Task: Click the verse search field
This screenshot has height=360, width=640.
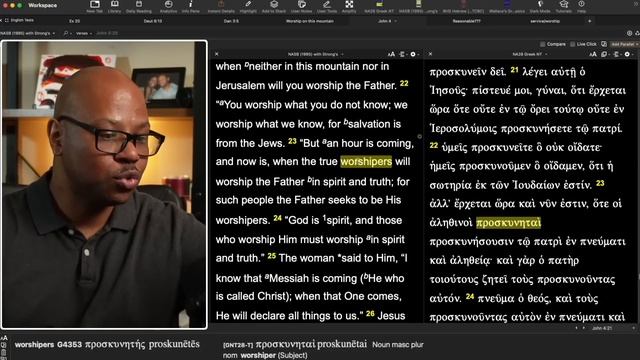Action: (x=107, y=33)
